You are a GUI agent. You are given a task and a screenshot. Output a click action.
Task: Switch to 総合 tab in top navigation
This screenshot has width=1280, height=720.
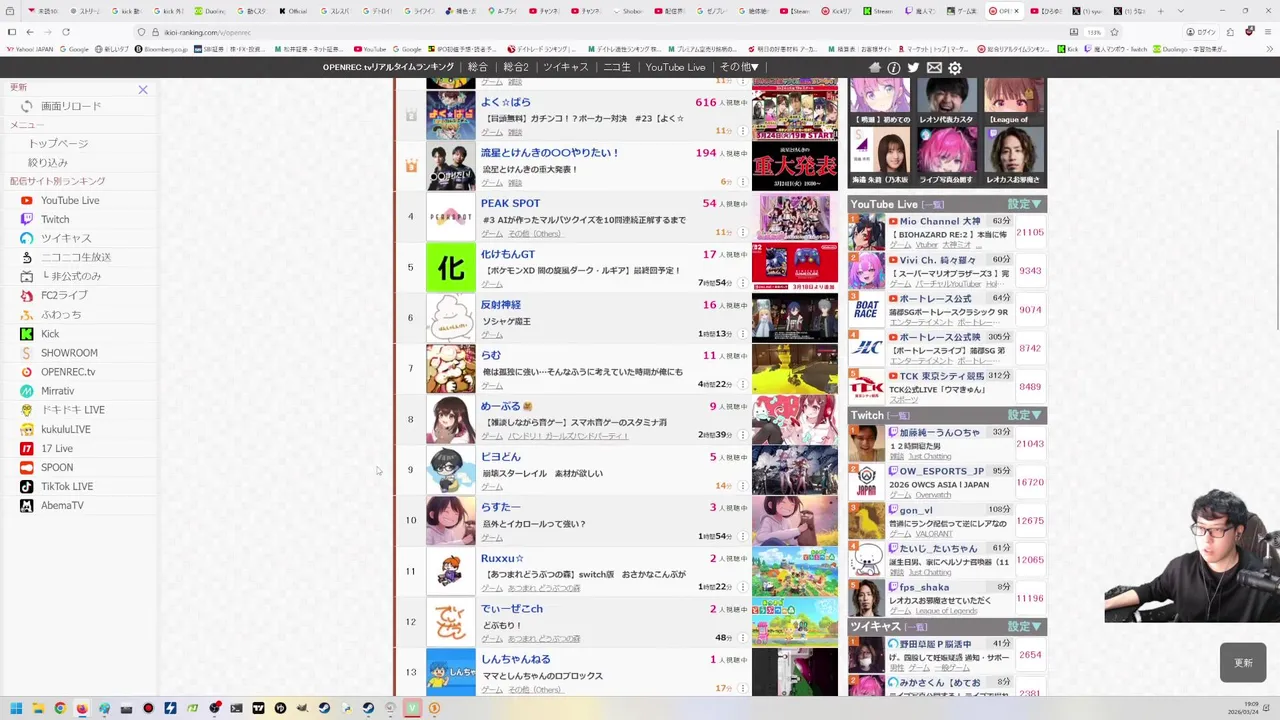tap(478, 67)
